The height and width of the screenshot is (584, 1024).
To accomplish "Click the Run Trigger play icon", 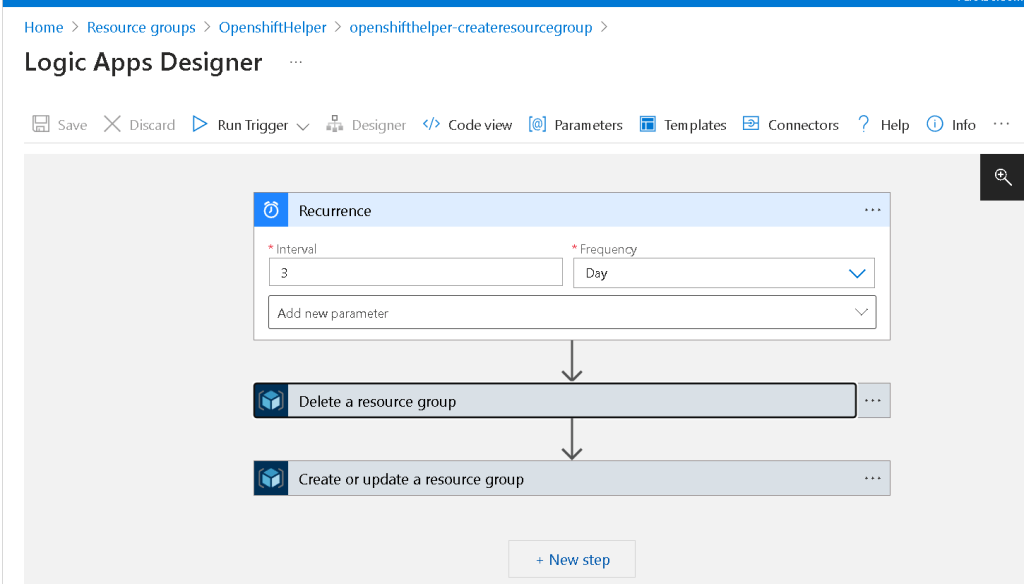I will click(200, 123).
